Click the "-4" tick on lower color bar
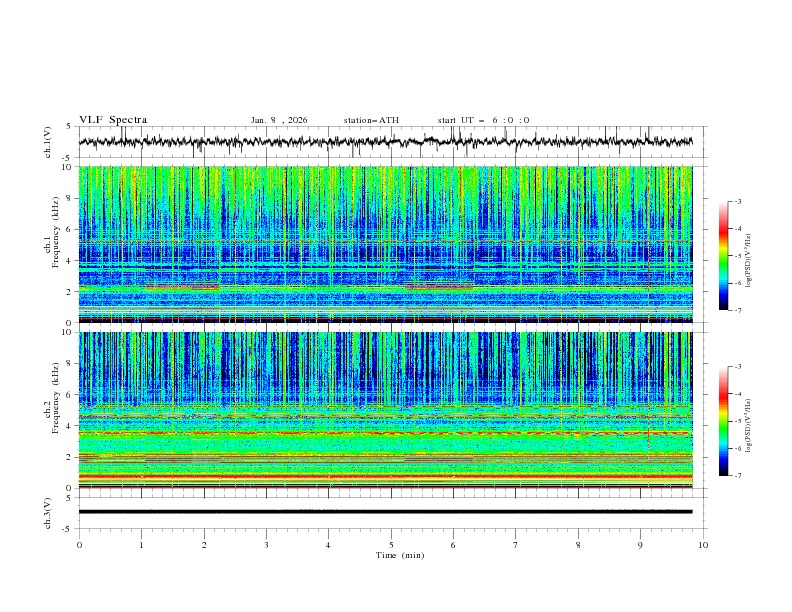The width and height of the screenshot is (792, 612). pyautogui.click(x=738, y=394)
